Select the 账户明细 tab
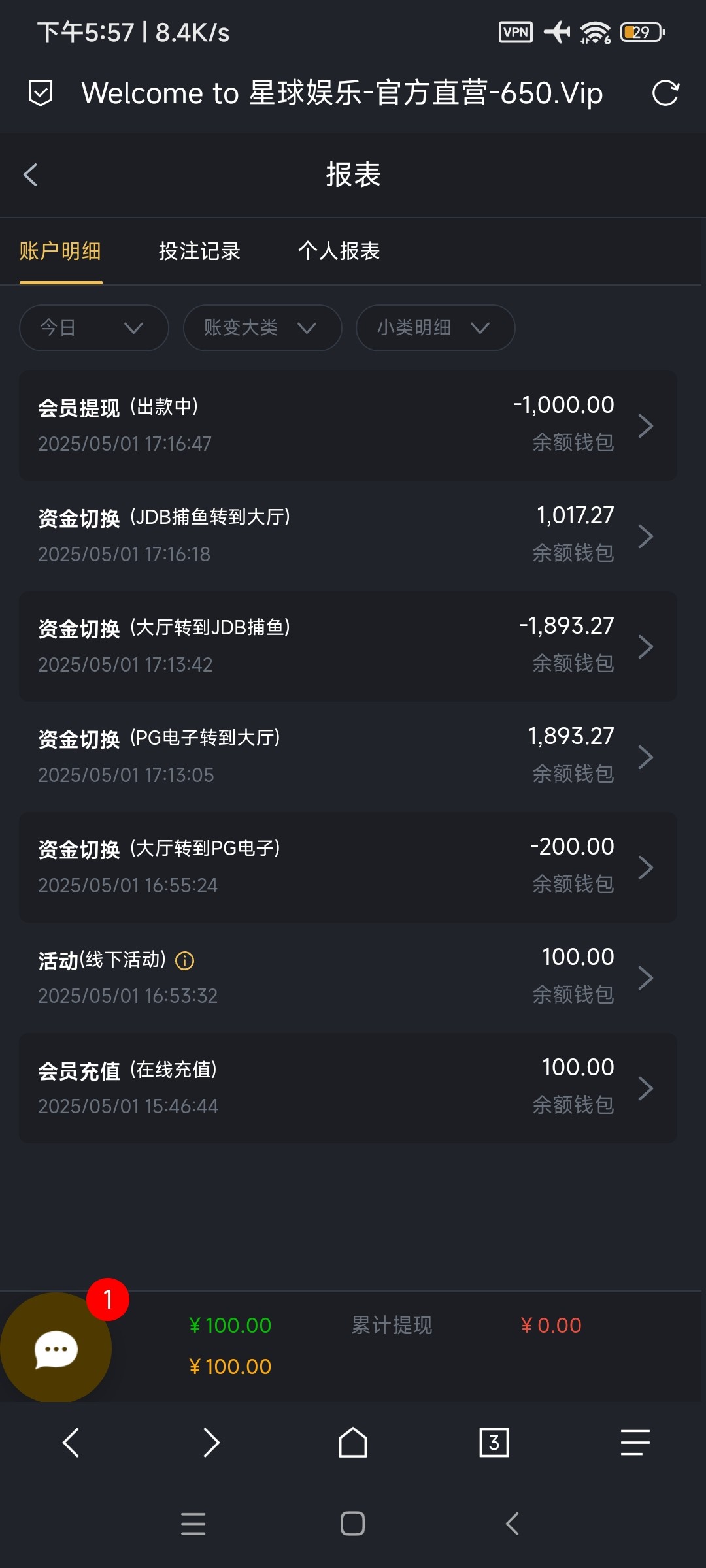706x1568 pixels. [x=60, y=252]
